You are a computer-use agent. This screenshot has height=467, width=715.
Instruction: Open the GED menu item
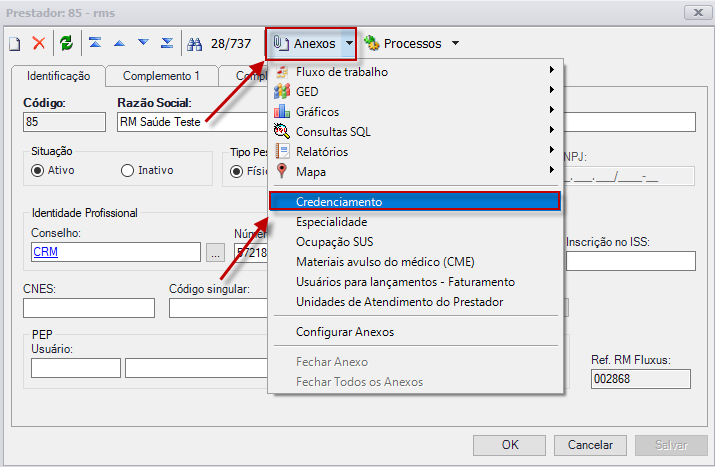[x=415, y=92]
